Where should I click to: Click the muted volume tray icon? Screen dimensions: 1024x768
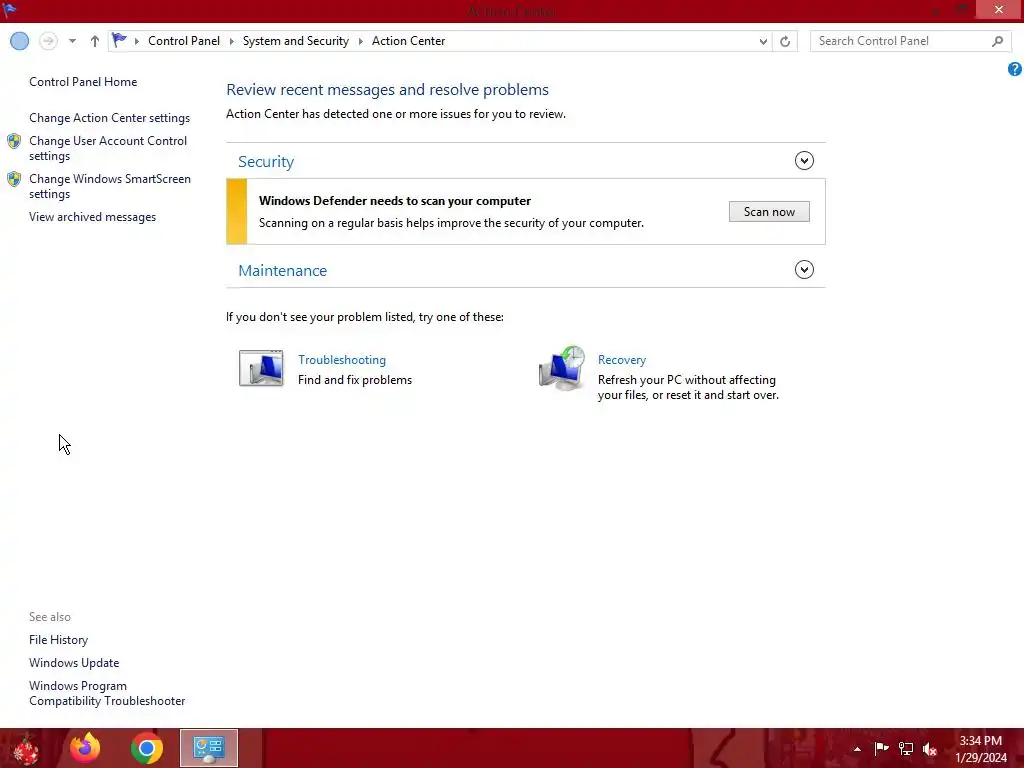930,749
